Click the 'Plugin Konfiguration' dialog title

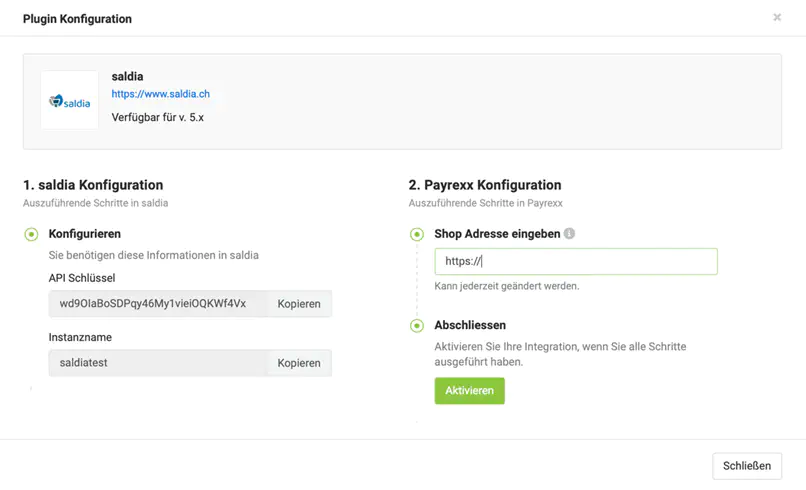77,19
